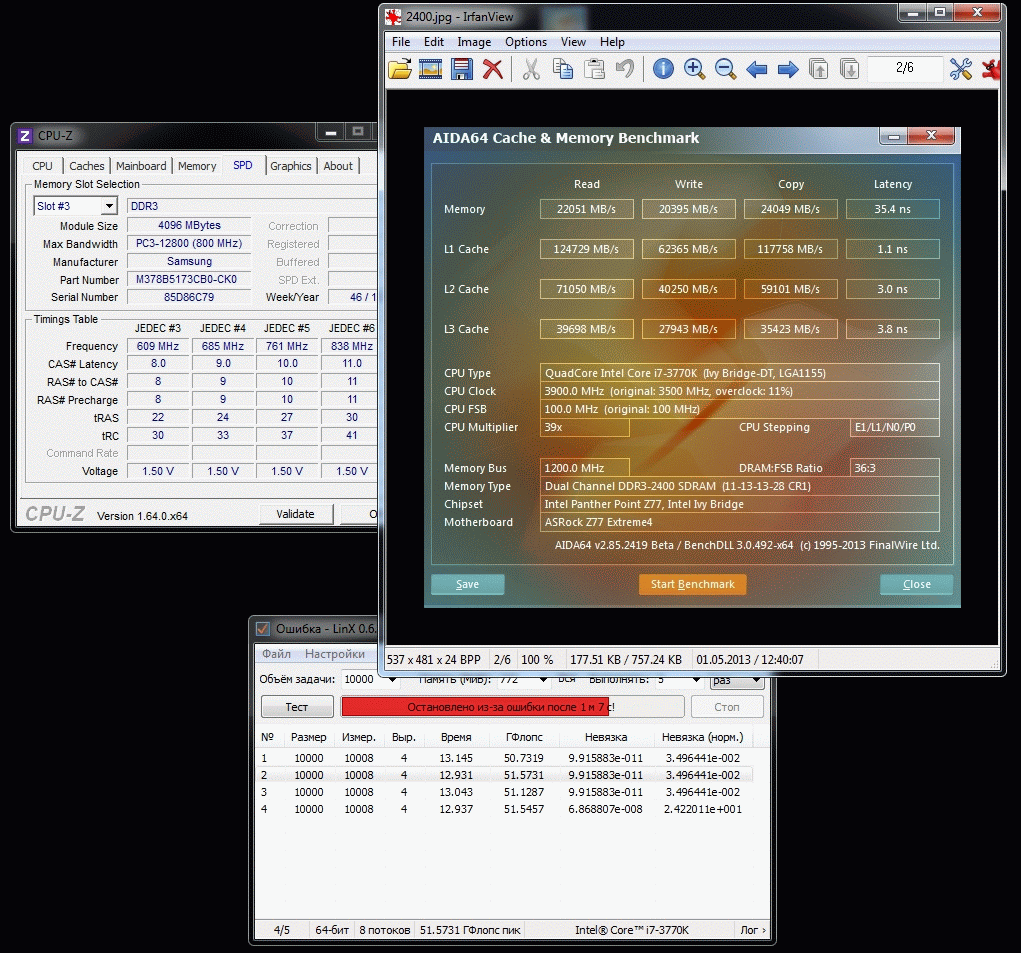Save image with the floppy disk icon
Viewport: 1021px width, 953px height.
462,68
